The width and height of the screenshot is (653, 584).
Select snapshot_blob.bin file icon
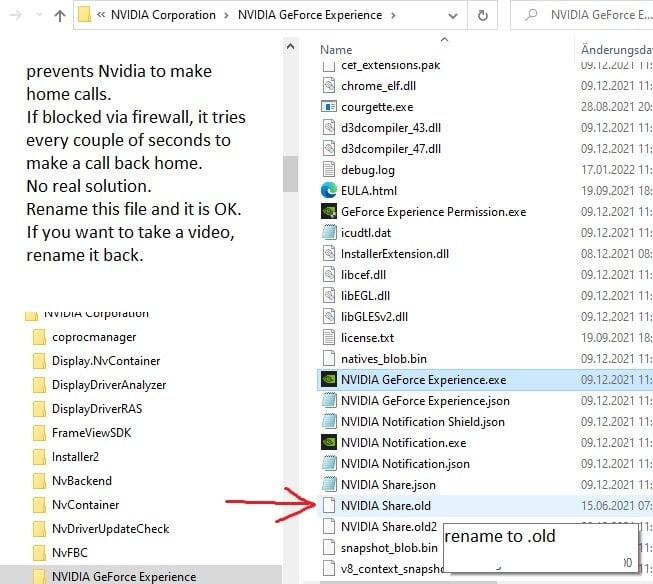(329, 547)
